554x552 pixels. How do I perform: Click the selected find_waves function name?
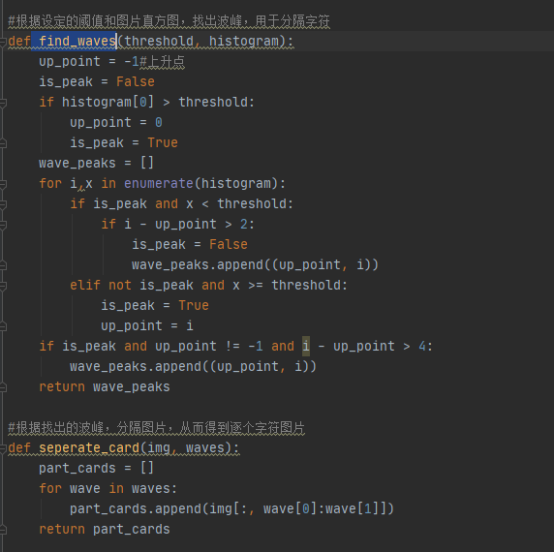[x=77, y=41]
